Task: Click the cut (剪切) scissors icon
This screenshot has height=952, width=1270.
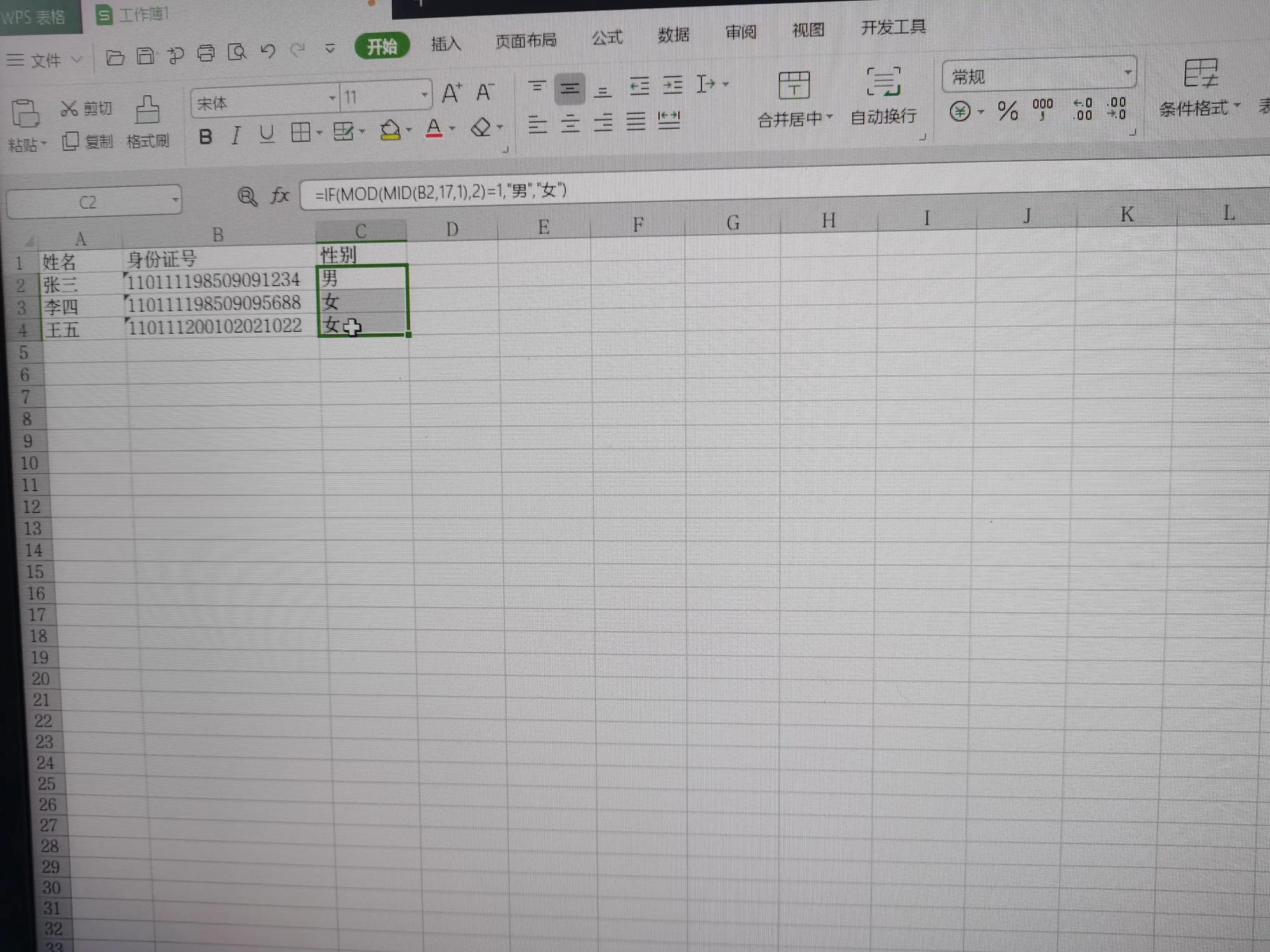Action: pyautogui.click(x=69, y=109)
